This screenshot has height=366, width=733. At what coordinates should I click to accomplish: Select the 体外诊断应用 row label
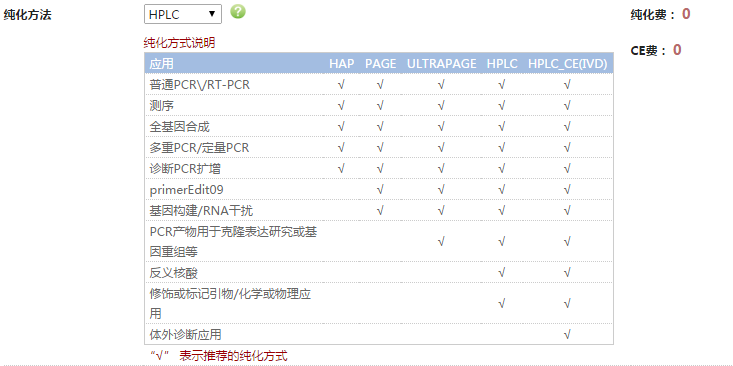click(x=186, y=335)
